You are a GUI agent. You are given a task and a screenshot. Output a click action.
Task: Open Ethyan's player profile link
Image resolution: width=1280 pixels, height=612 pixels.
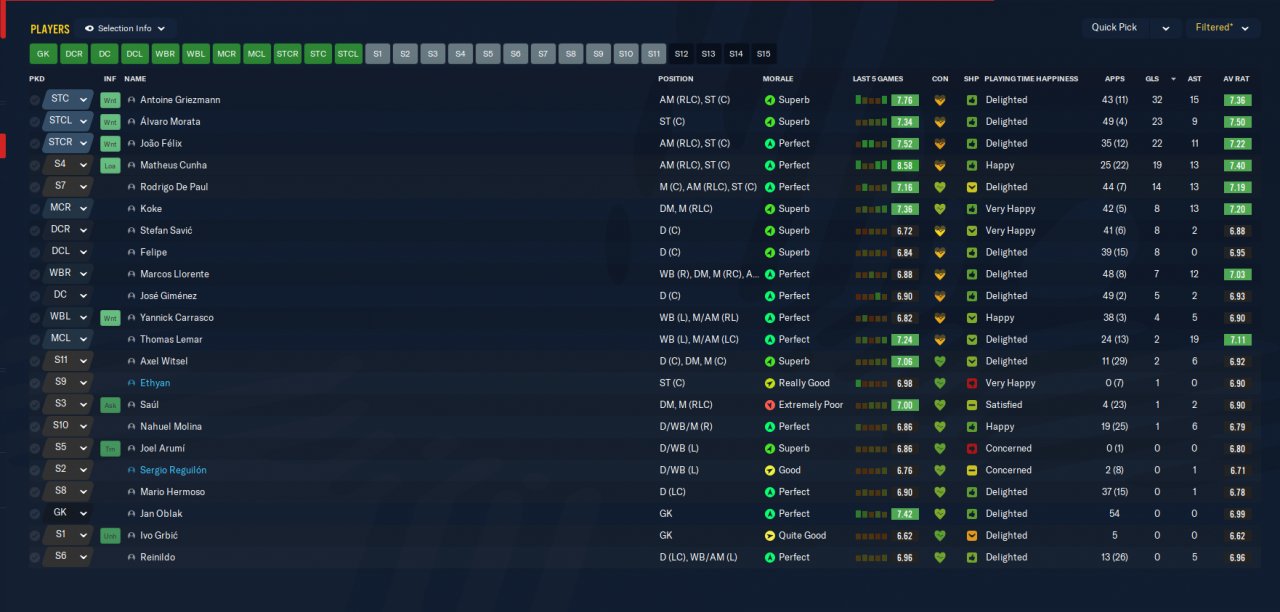[x=155, y=383]
